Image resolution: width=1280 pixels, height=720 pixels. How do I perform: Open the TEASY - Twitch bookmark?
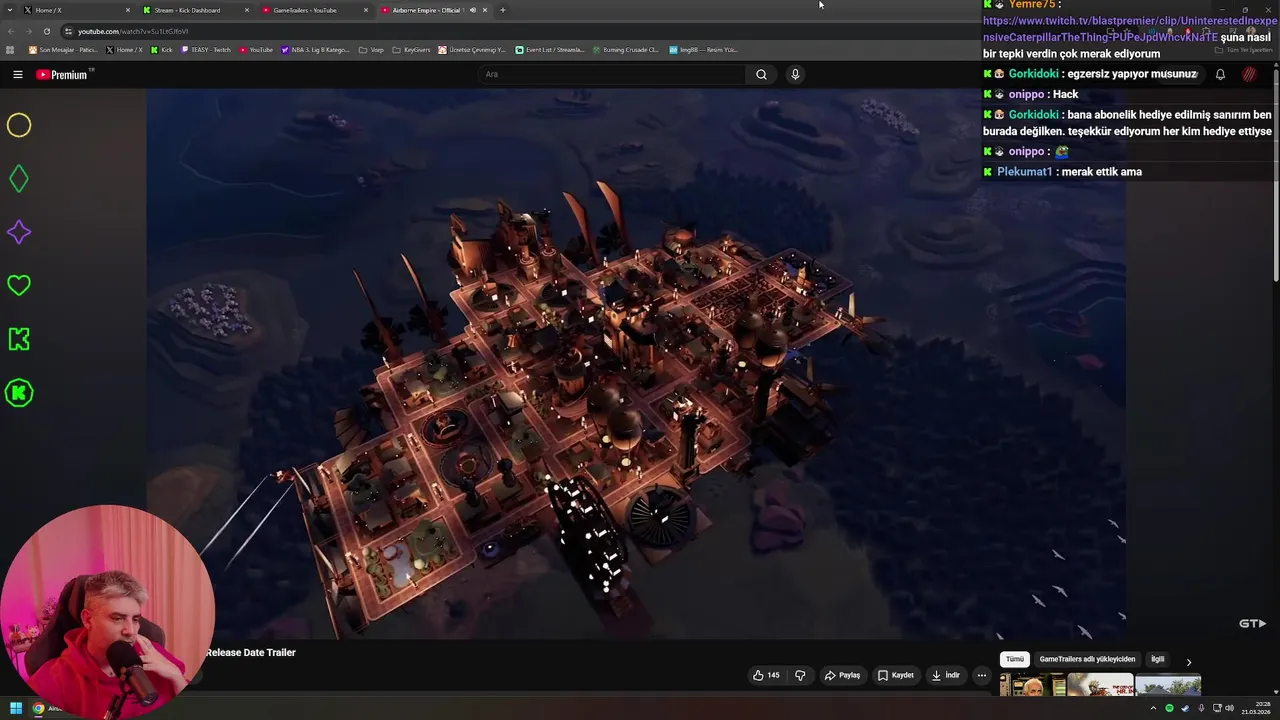tap(206, 50)
